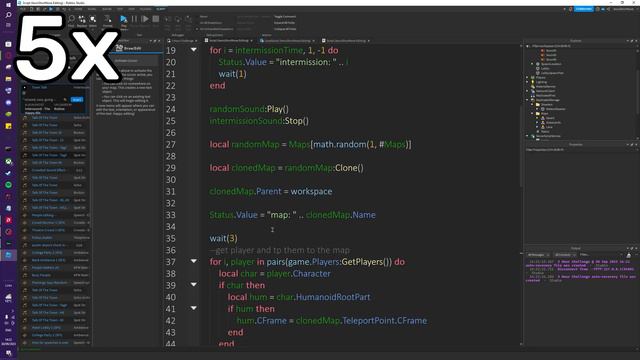Open All Messages filter dropdown in Output
640x360 pixels.
point(539,255)
